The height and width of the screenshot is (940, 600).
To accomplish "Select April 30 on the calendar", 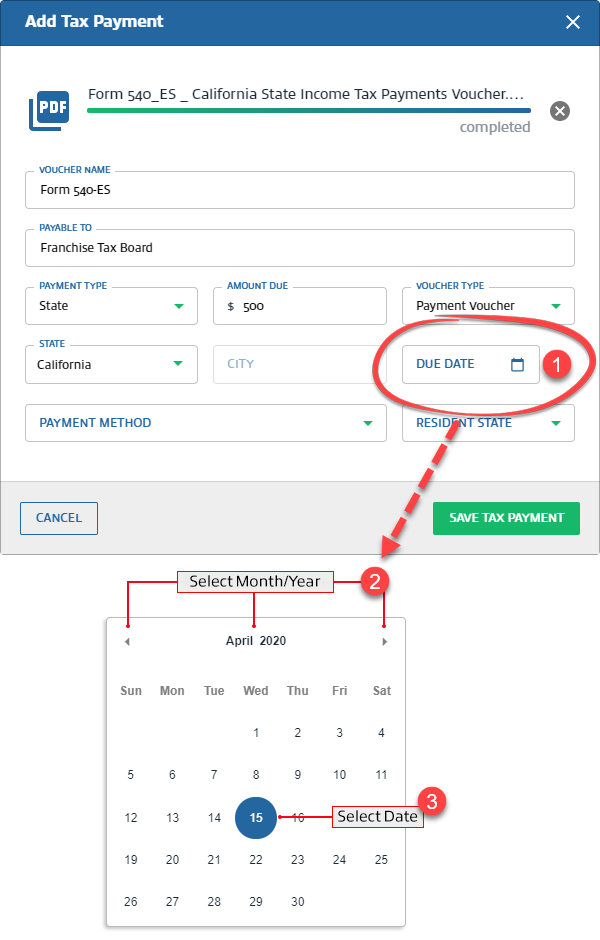I will 297,901.
